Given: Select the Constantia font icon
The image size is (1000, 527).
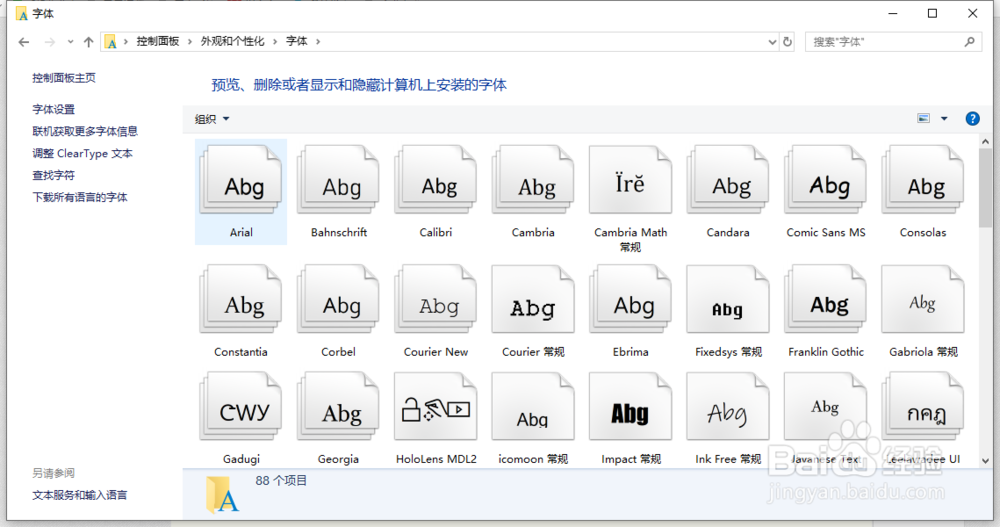Looking at the screenshot, I should pyautogui.click(x=240, y=299).
